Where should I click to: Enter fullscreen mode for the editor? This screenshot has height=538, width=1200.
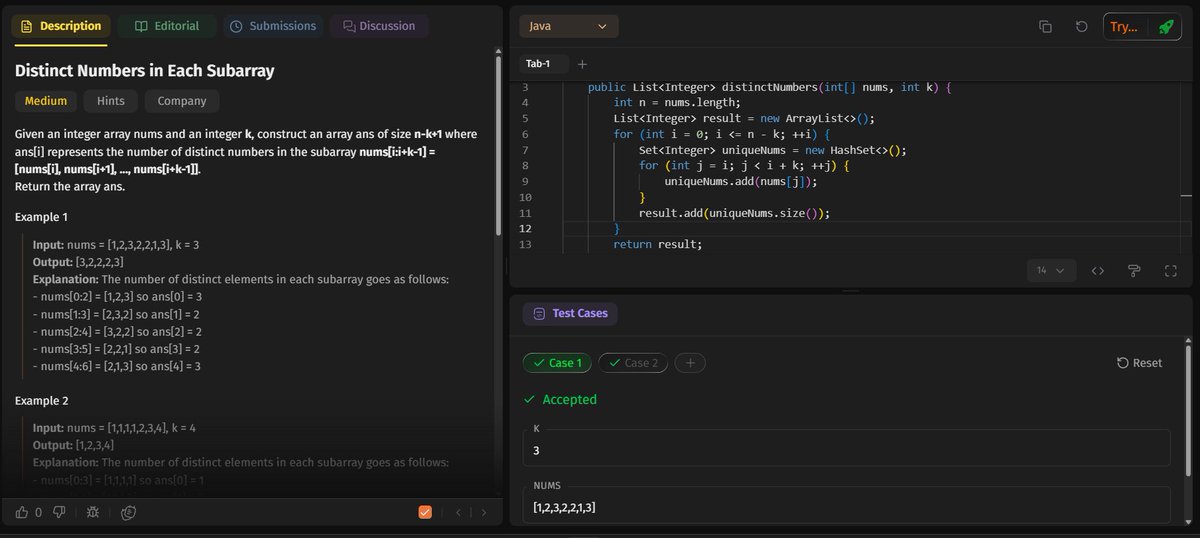point(1171,270)
